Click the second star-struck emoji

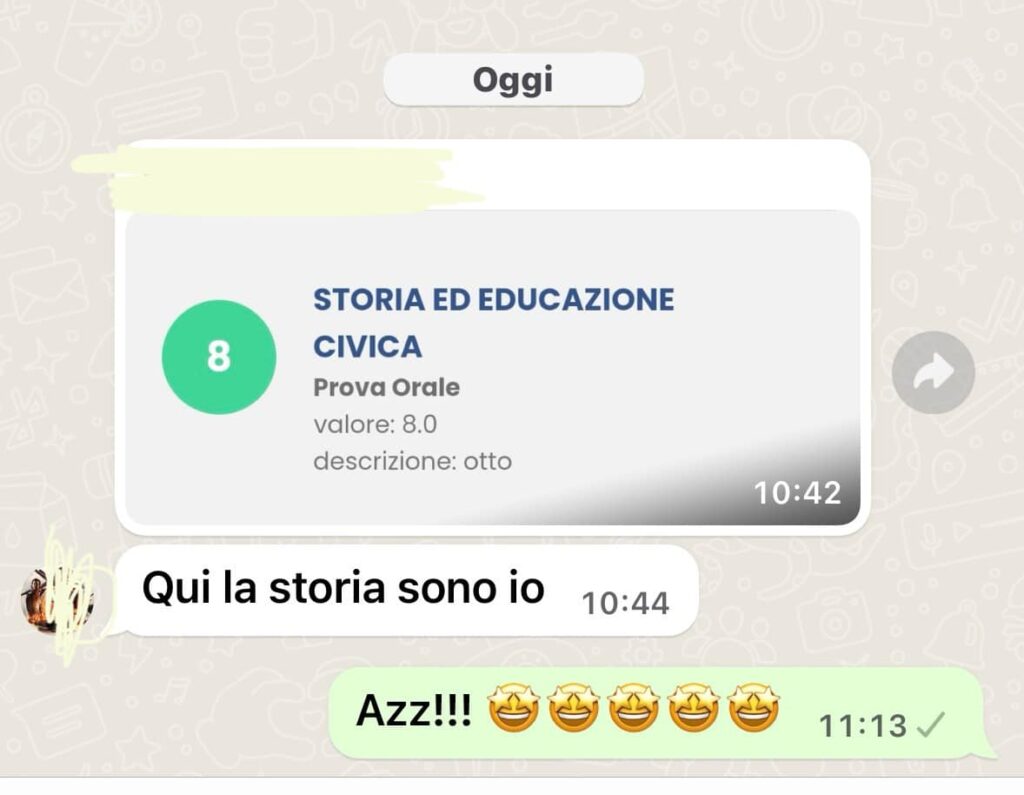(573, 707)
